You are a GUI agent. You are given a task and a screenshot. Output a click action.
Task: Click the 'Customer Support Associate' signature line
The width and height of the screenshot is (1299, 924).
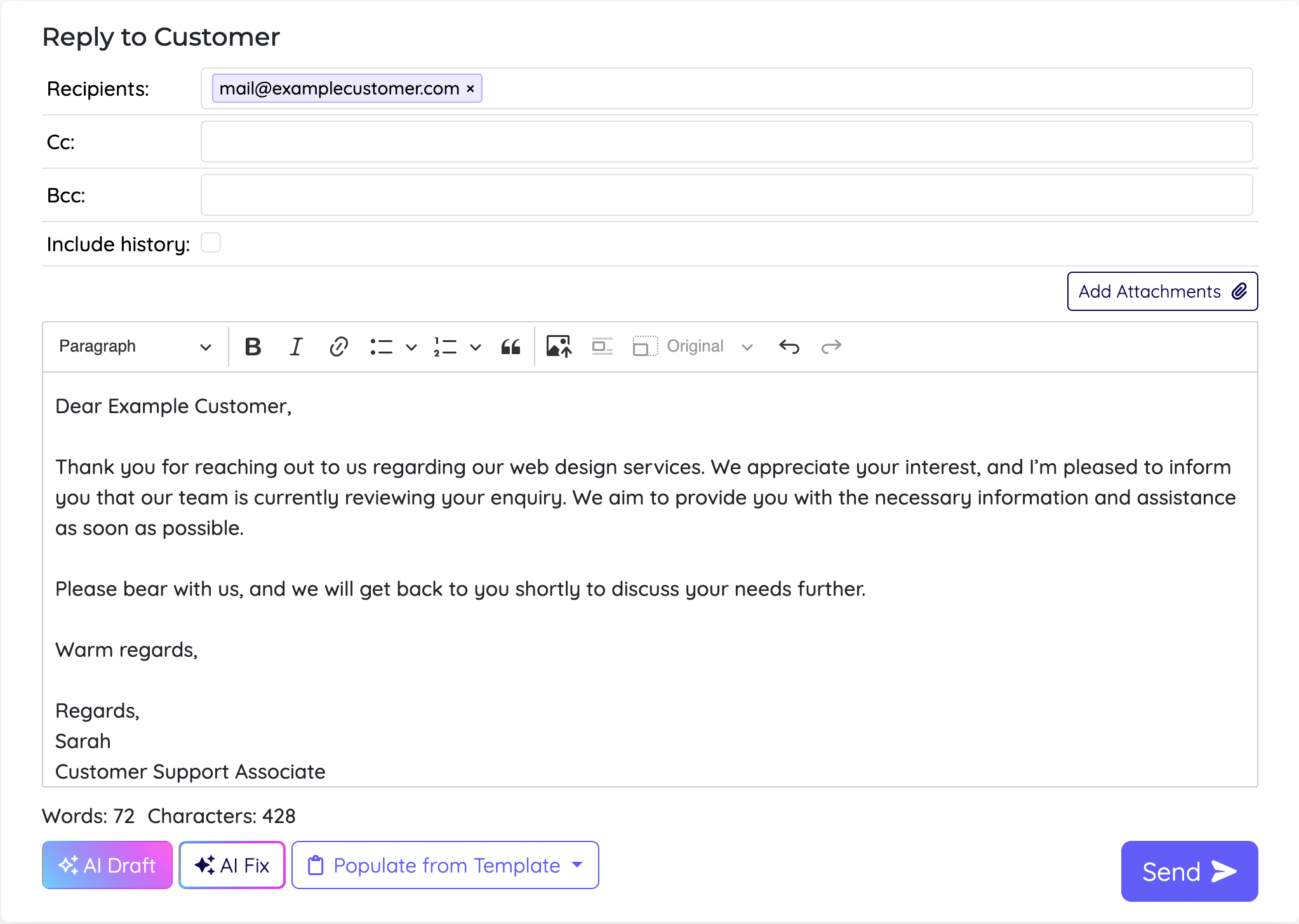190,772
